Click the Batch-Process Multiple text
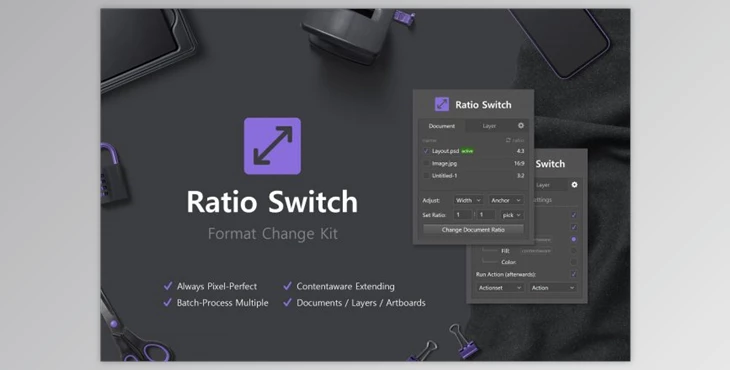Viewport: 730px width, 370px height. click(223, 303)
